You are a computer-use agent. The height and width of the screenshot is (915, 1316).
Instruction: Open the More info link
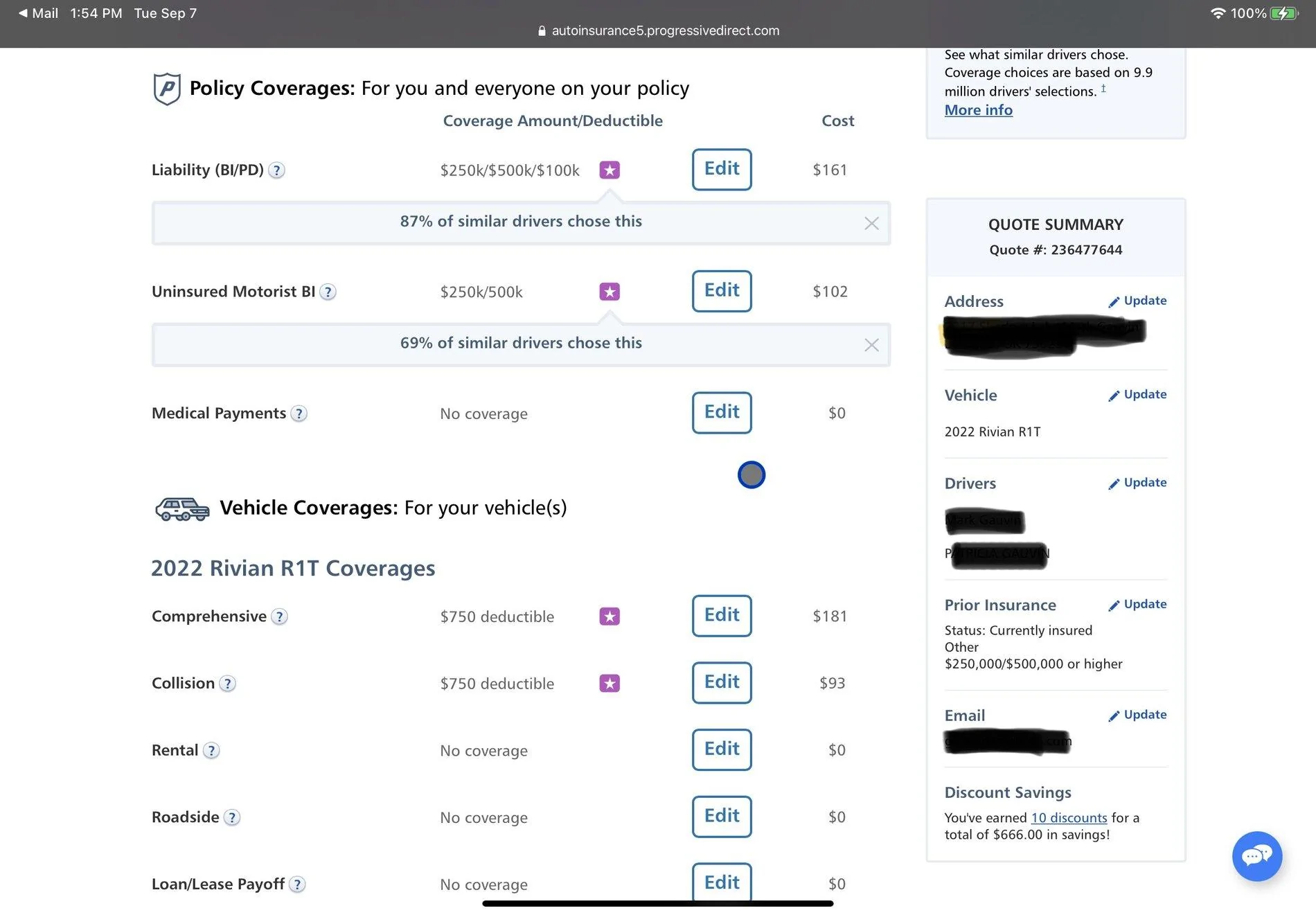pos(978,110)
